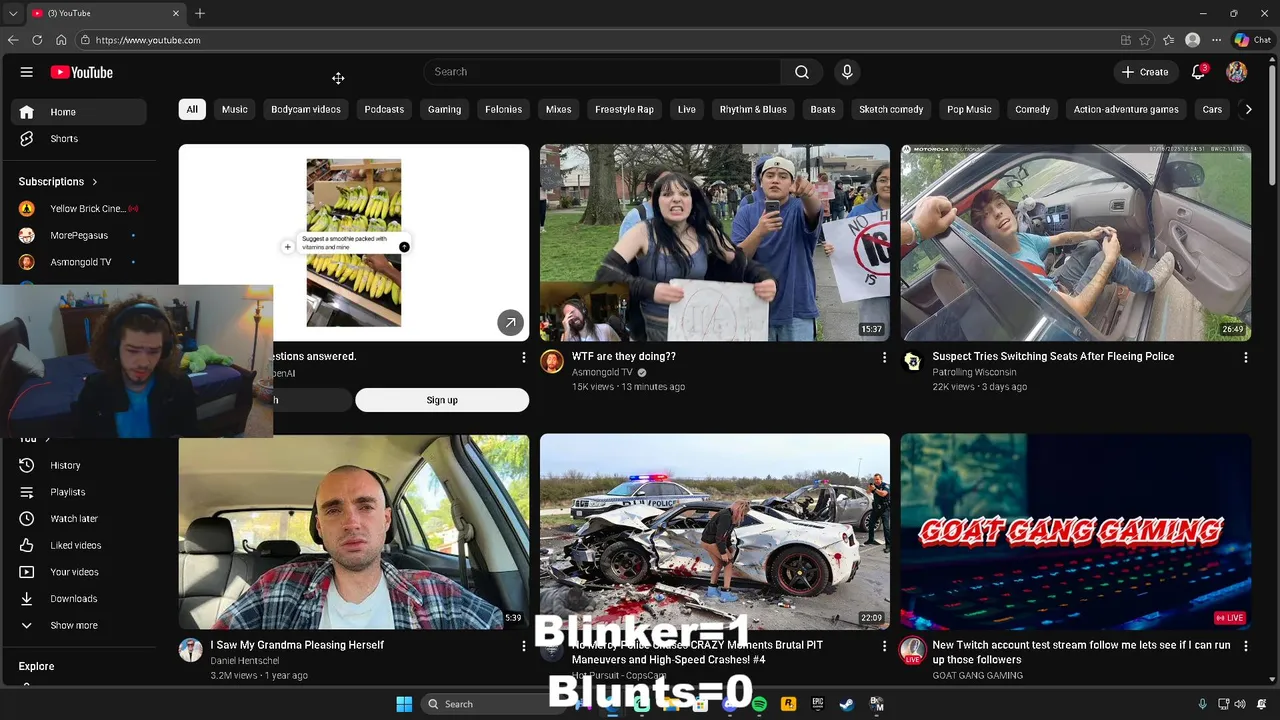Play the WTF are they doing thumbnail
Screen dimensions: 1280x720
[715, 243]
